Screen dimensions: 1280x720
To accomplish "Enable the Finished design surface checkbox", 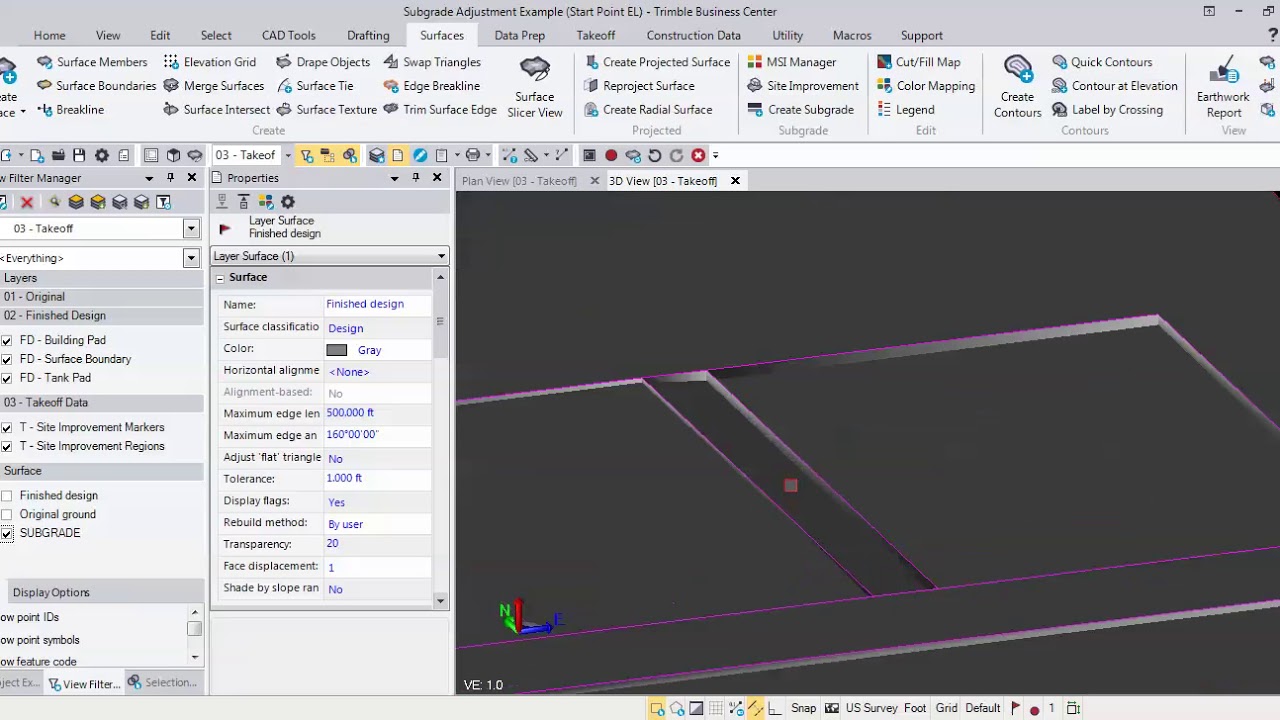I will pyautogui.click(x=7, y=496).
